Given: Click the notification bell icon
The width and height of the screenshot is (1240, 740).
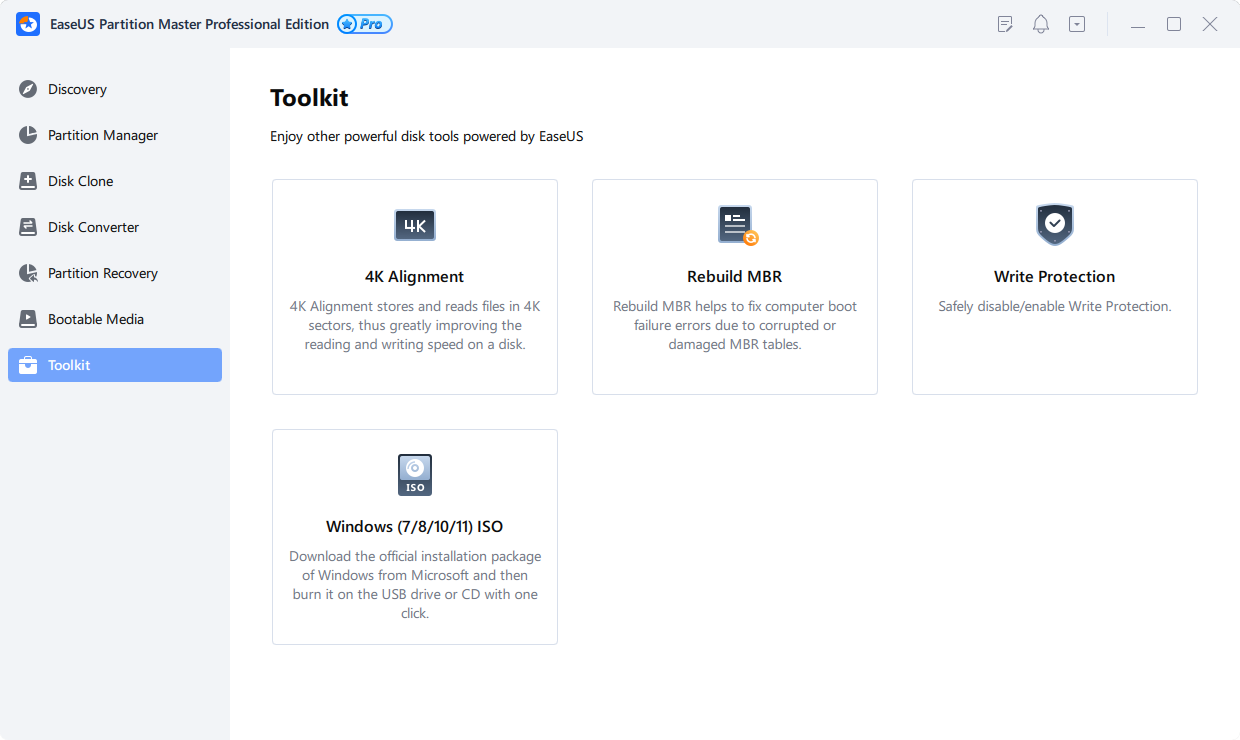Looking at the screenshot, I should (x=1040, y=23).
